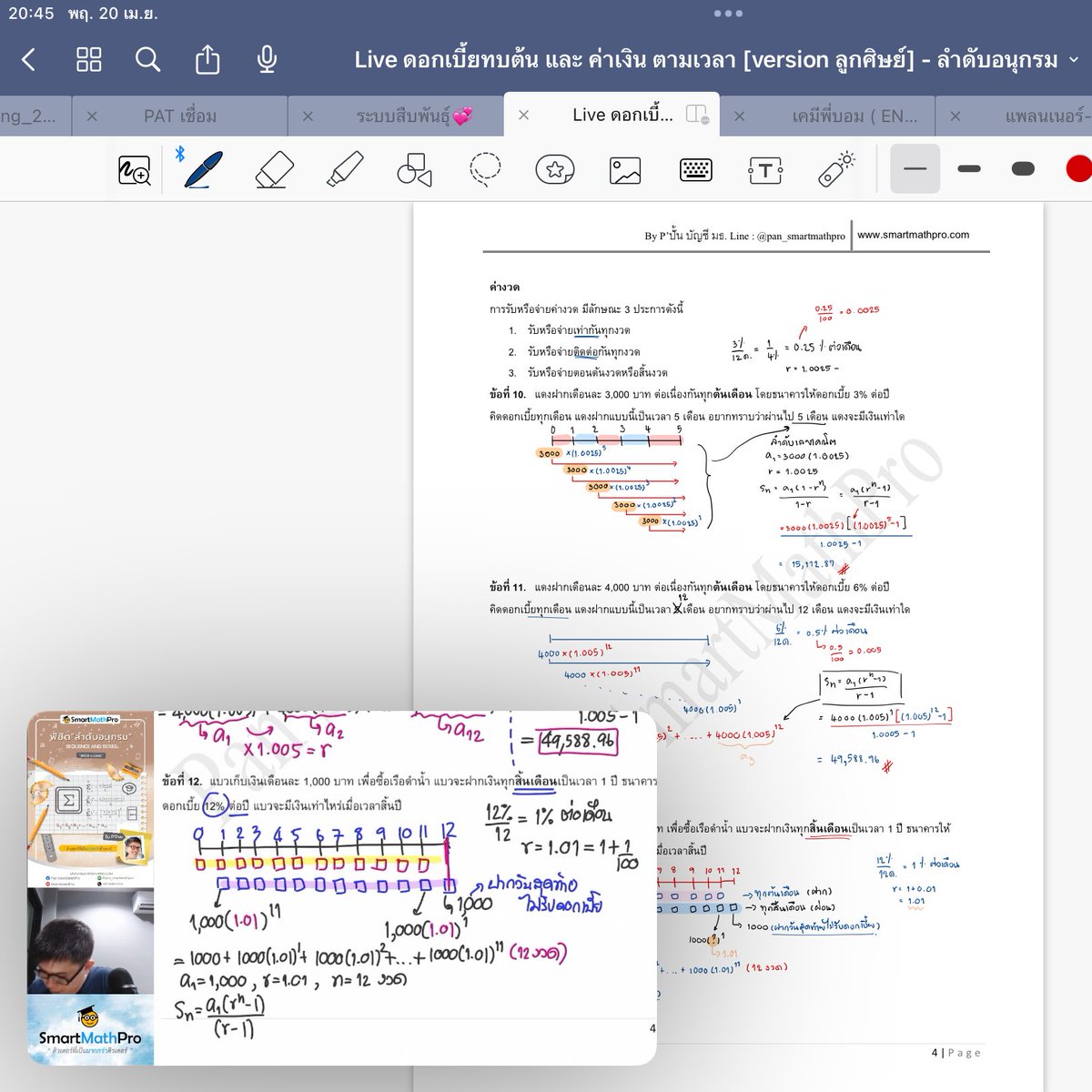This screenshot has height=1092, width=1092.
Task: Open the iPad multitasking three-dots menu
Action: coord(728,13)
